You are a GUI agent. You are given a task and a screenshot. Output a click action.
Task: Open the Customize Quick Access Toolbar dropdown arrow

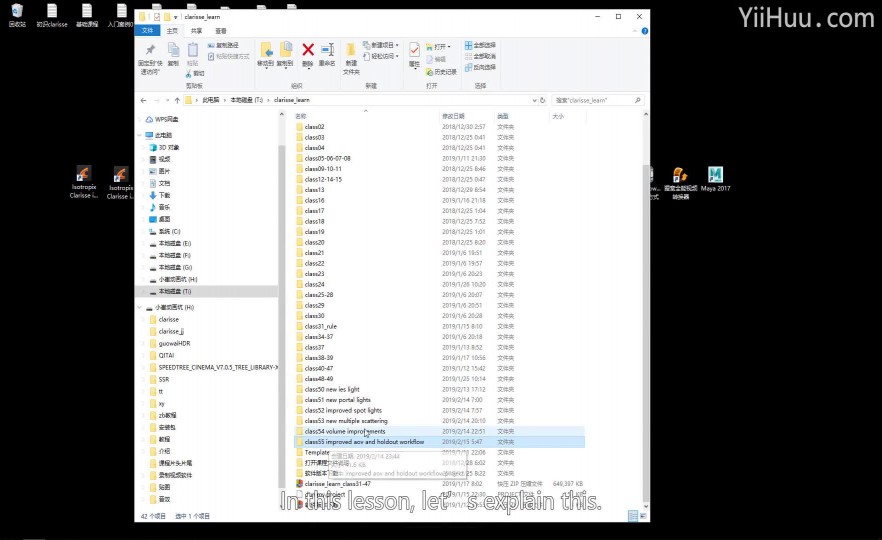click(176, 17)
